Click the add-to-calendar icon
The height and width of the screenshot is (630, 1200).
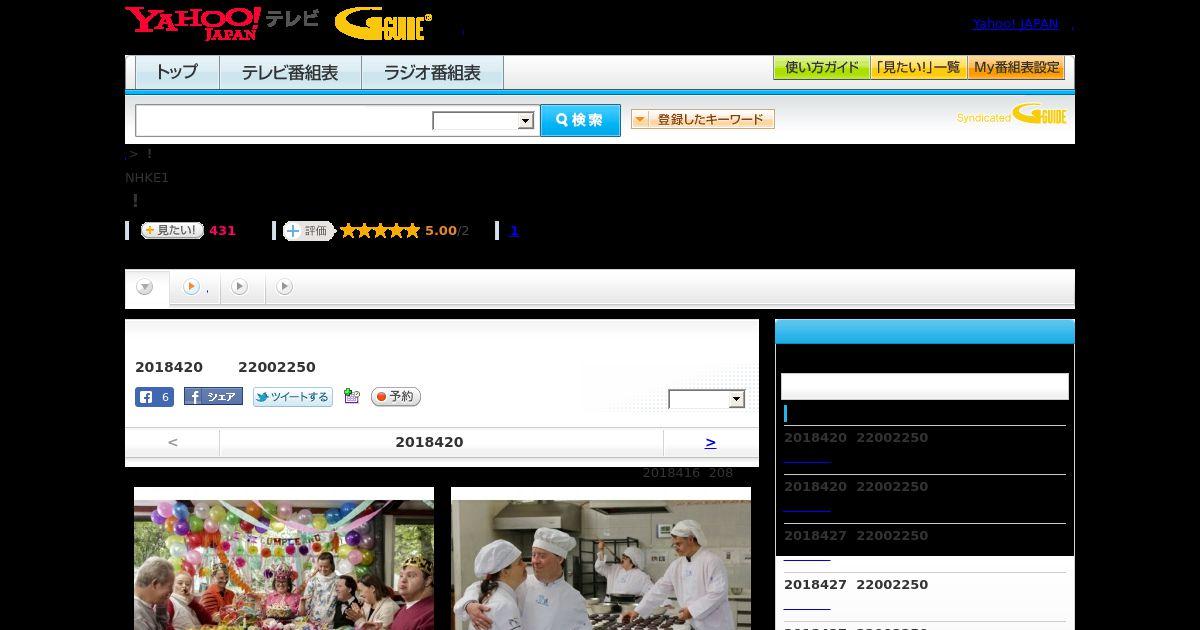click(351, 396)
